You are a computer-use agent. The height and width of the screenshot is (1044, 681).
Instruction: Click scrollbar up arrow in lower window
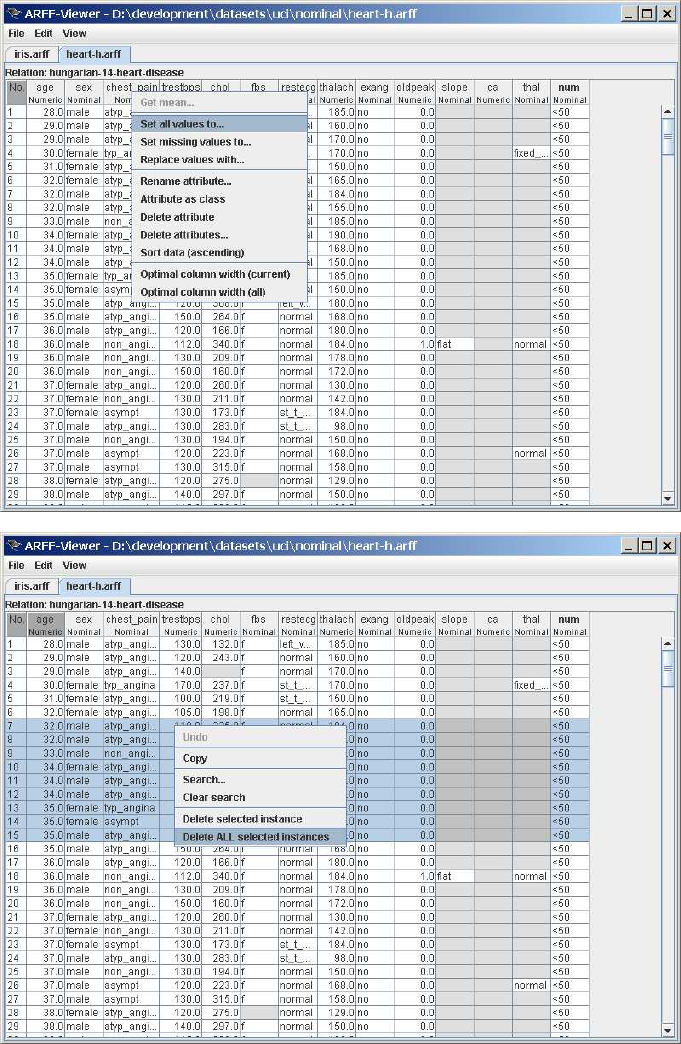668,643
